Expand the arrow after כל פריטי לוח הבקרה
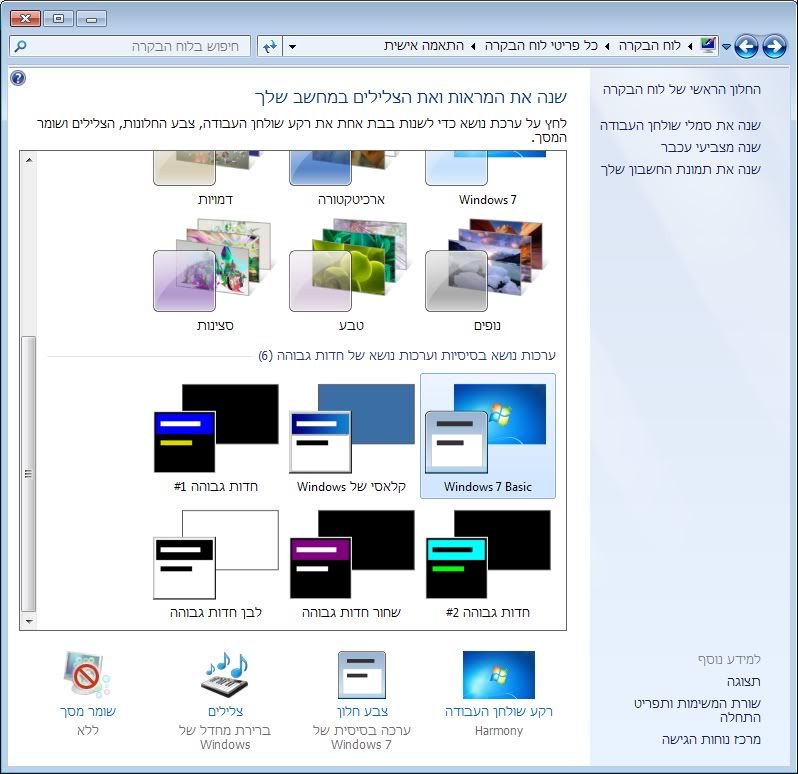Screen dimensions: 798x774 tap(473, 46)
